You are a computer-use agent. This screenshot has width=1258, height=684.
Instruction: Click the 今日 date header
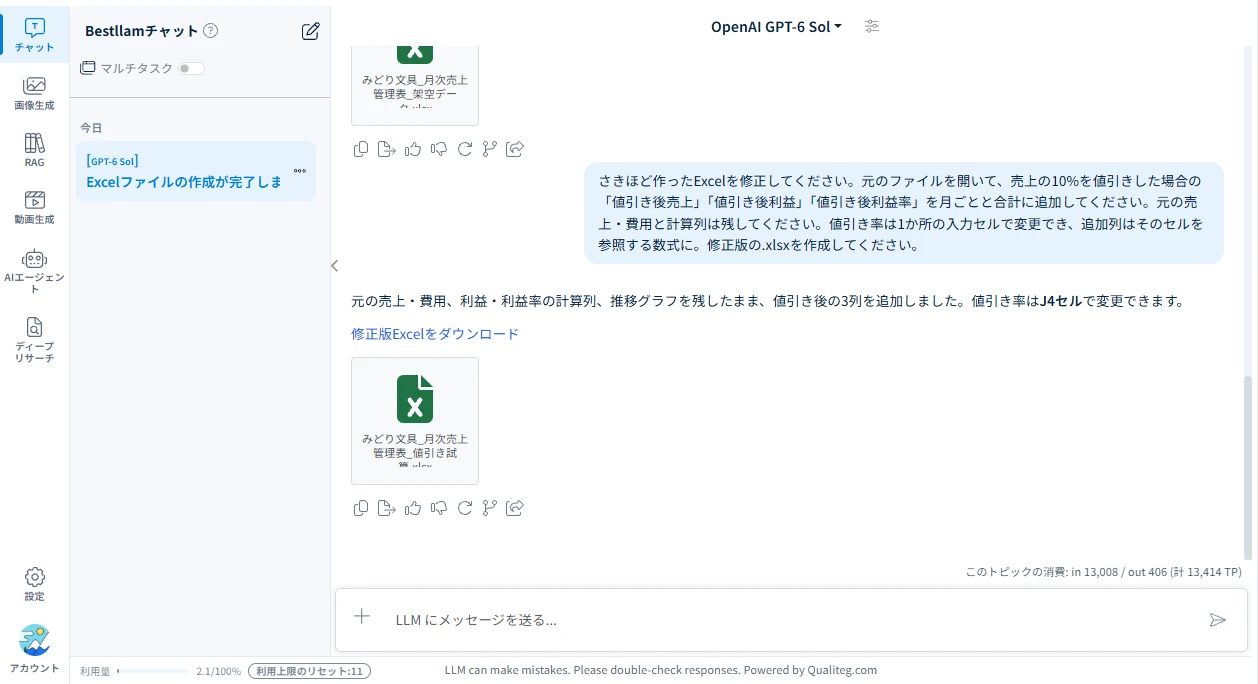(x=91, y=128)
